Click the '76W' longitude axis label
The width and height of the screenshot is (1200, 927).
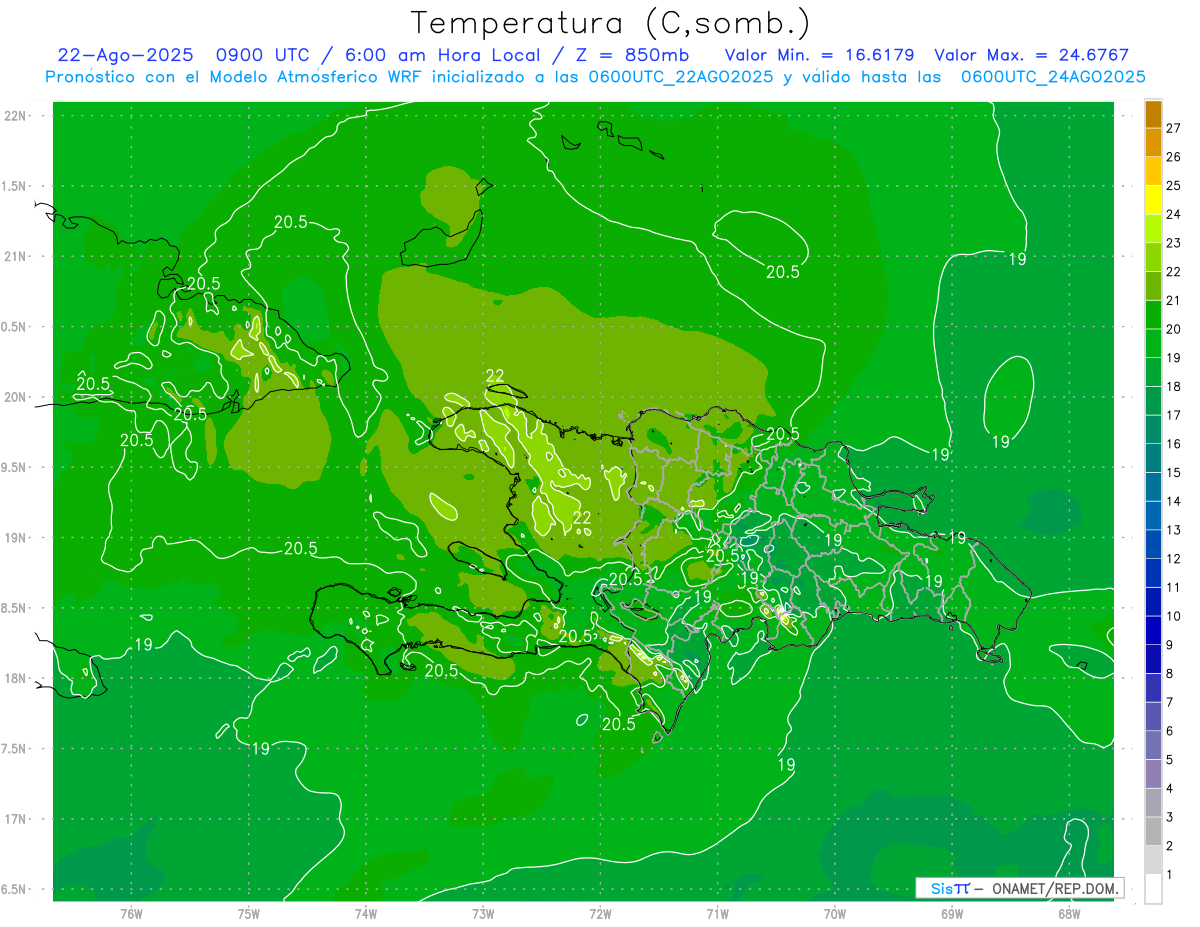131,913
